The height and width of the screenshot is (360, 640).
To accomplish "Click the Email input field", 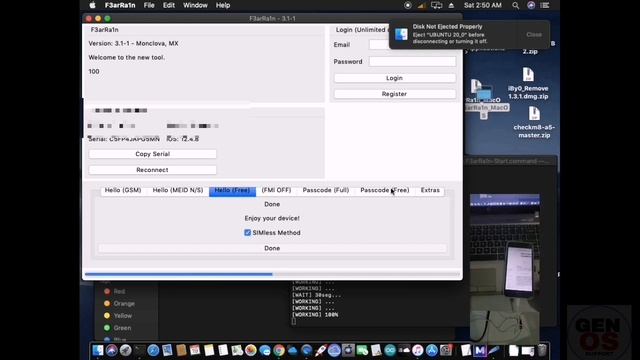I will [x=379, y=45].
